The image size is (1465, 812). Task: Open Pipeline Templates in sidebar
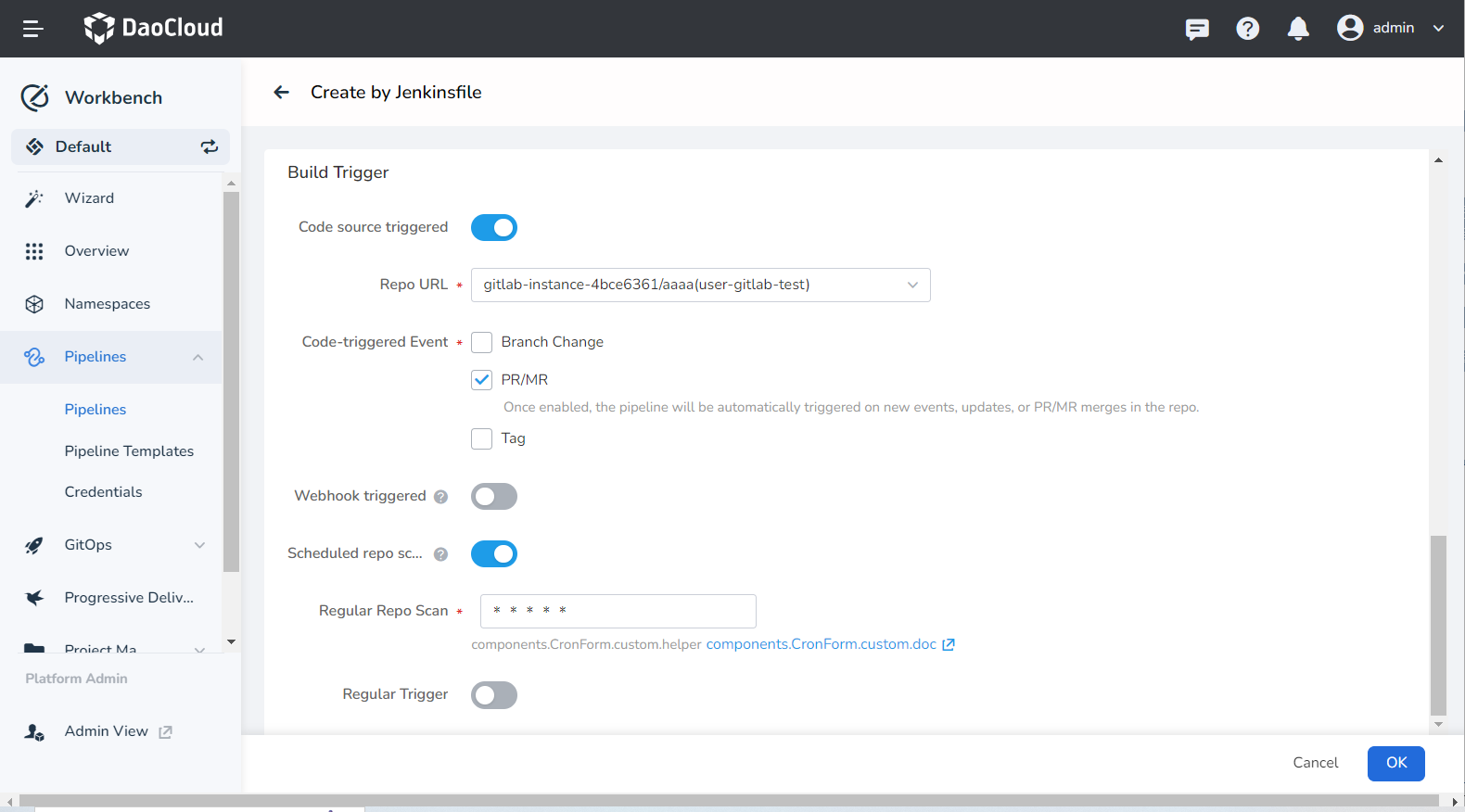(x=129, y=451)
